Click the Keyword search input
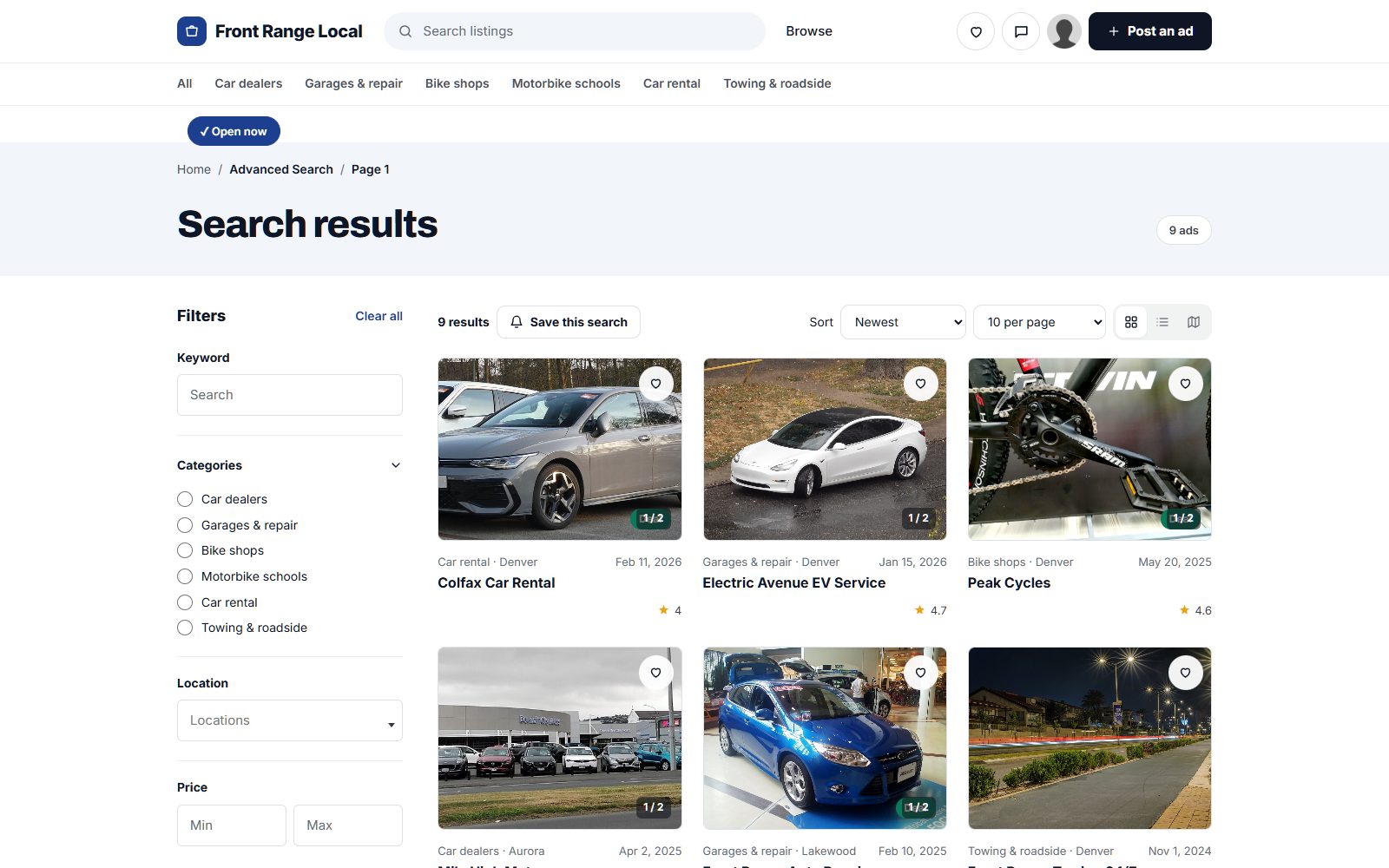Screen dimensions: 1389x868 tap(290, 395)
